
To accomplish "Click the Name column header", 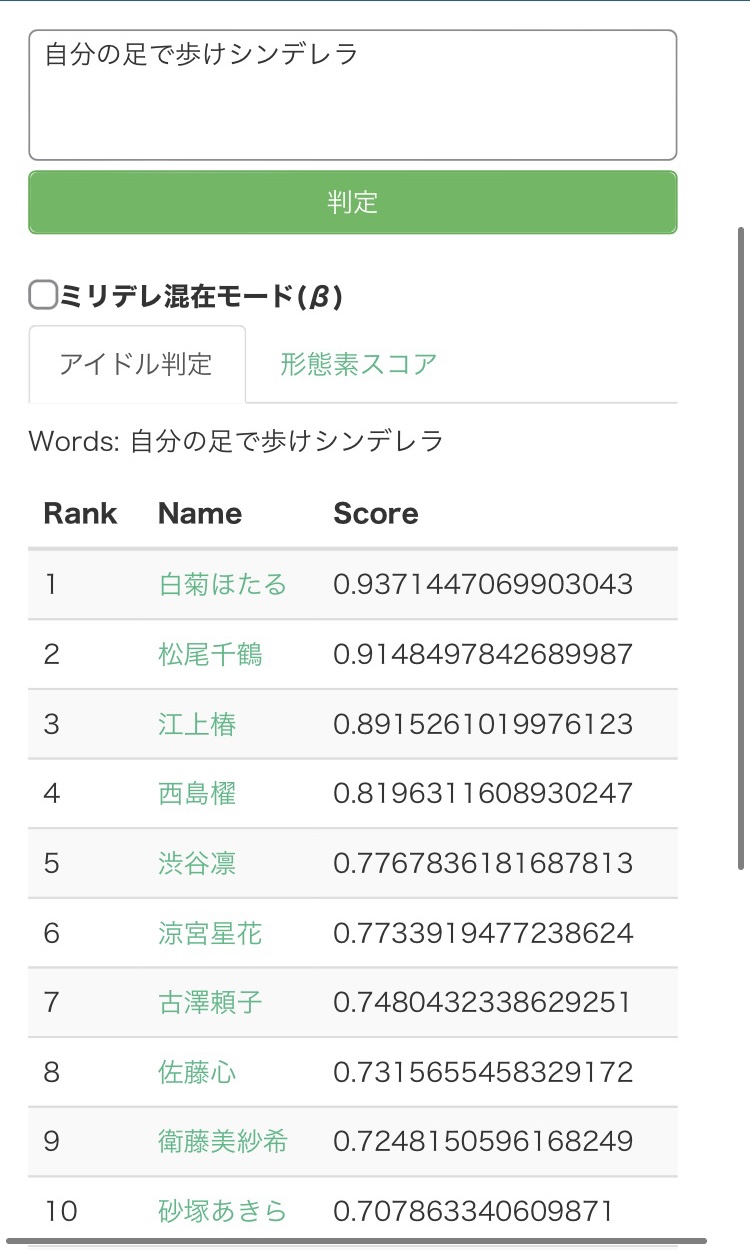I will click(x=200, y=513).
